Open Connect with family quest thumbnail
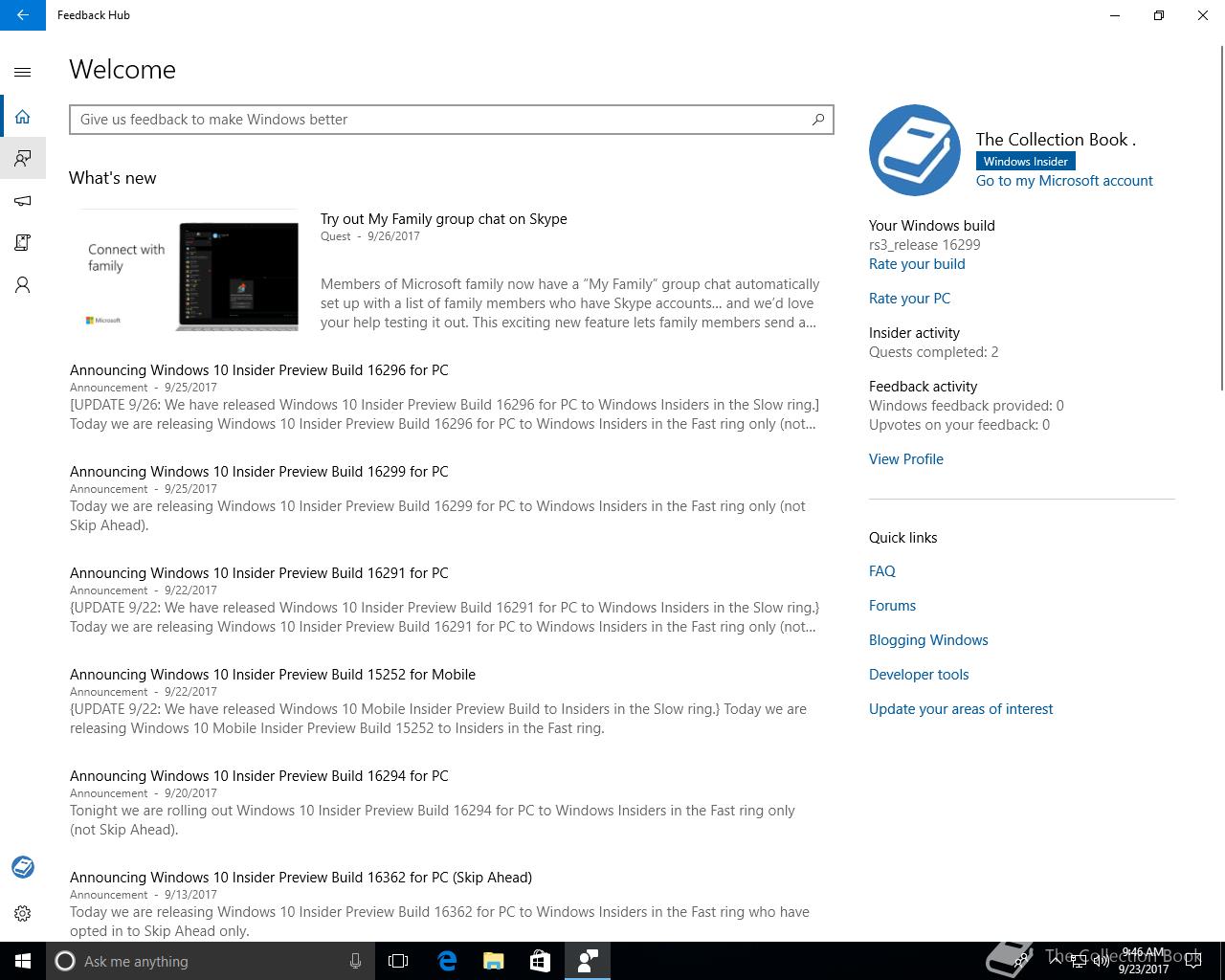The height and width of the screenshot is (980, 1225). coord(190,271)
